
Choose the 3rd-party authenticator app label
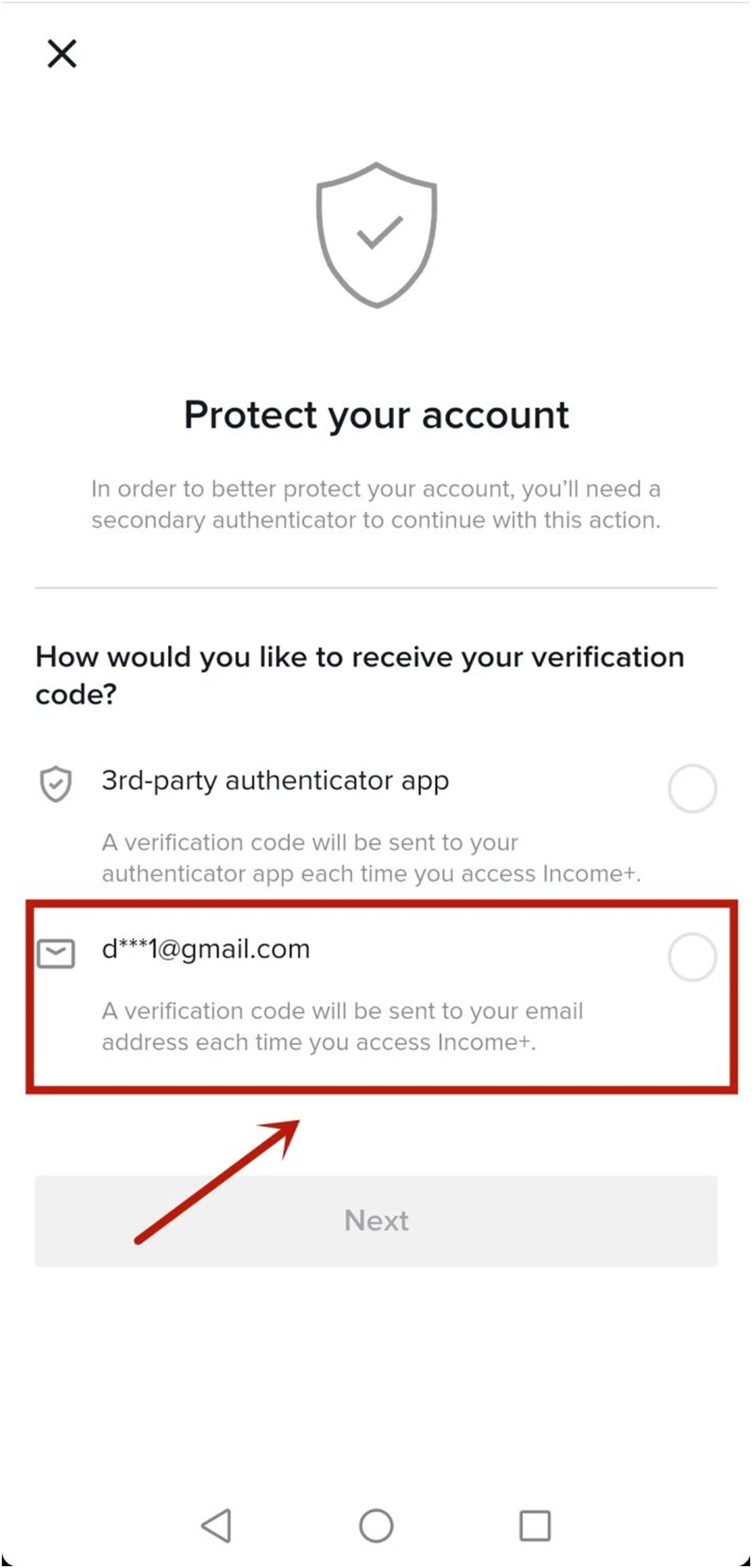coord(275,781)
